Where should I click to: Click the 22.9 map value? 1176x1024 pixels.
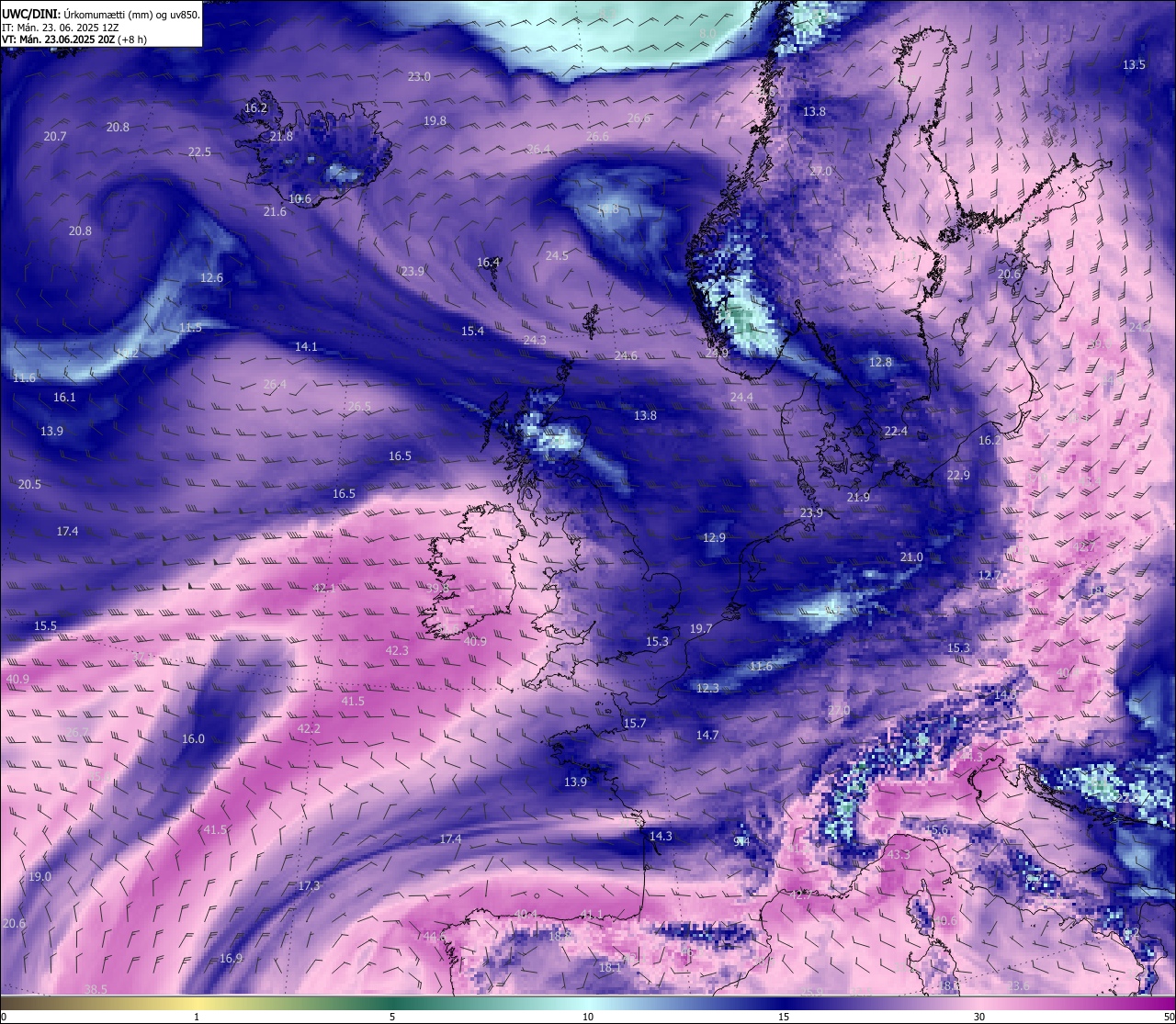[x=958, y=475]
